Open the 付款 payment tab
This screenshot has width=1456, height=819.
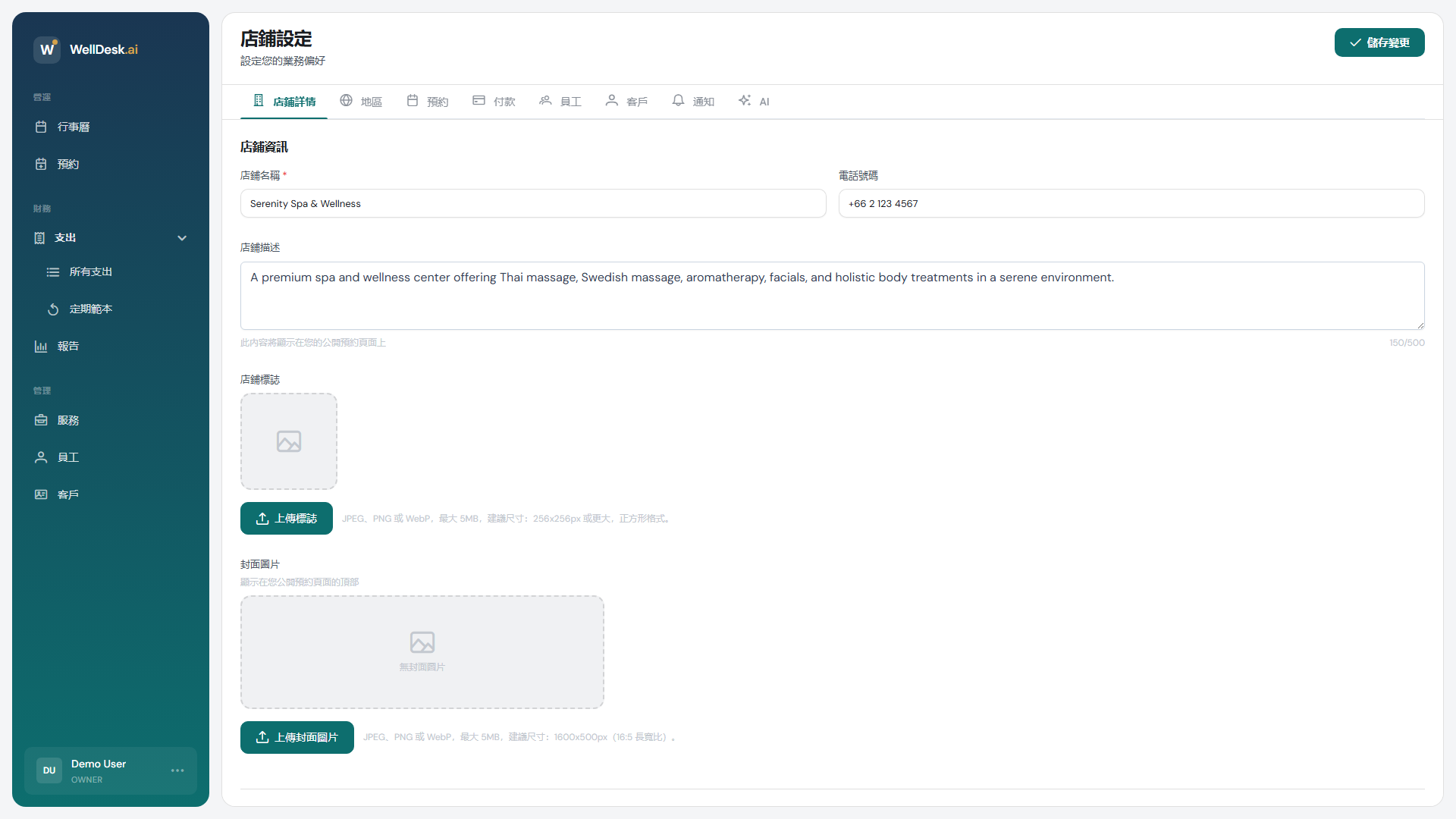pyautogui.click(x=494, y=101)
